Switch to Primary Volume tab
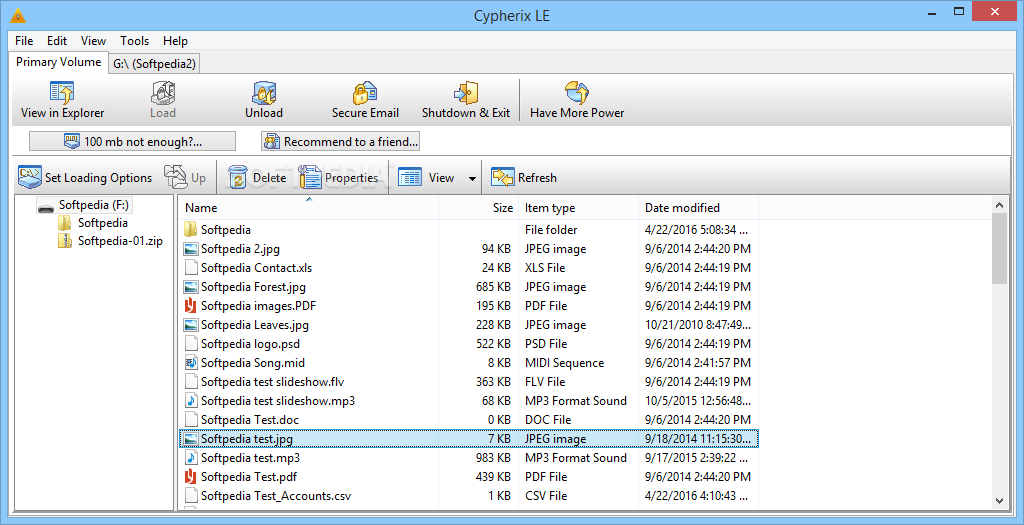This screenshot has height=525, width=1024. [59, 62]
